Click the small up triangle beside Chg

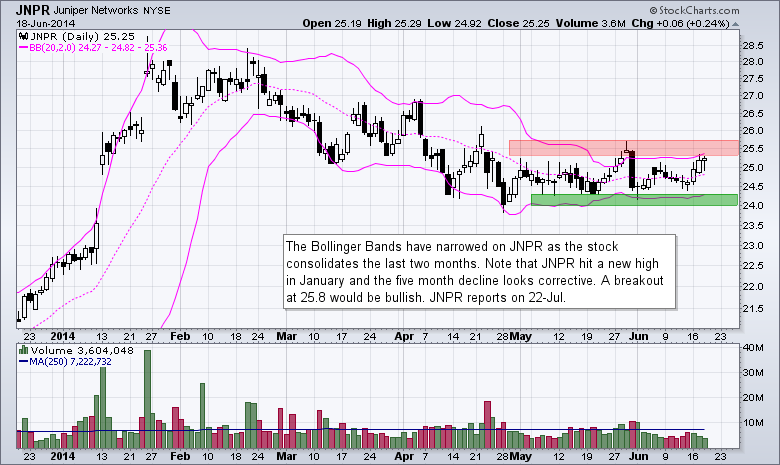[735, 24]
